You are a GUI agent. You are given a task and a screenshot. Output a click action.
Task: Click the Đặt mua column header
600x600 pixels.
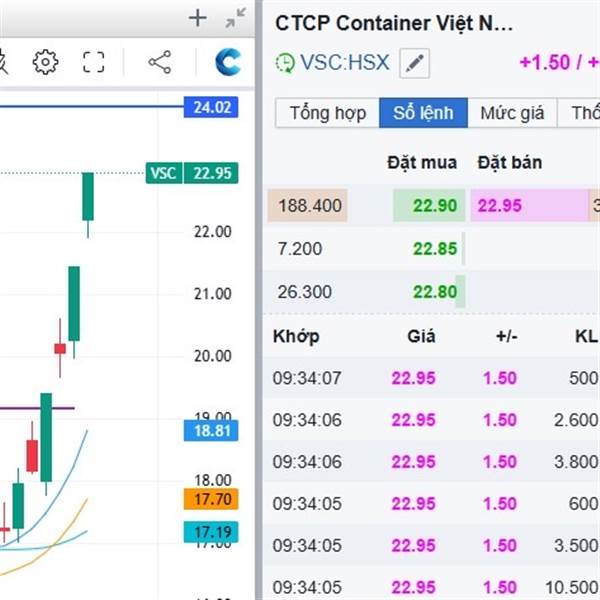(x=422, y=163)
